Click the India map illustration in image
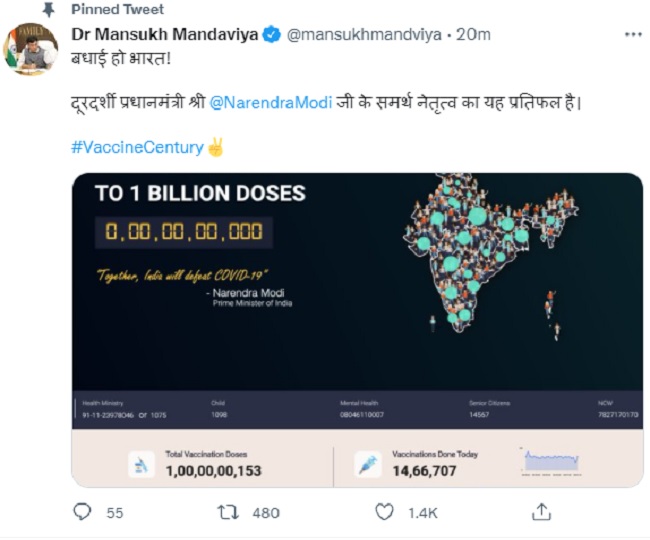Viewport: 650px width, 540px height. (490, 253)
